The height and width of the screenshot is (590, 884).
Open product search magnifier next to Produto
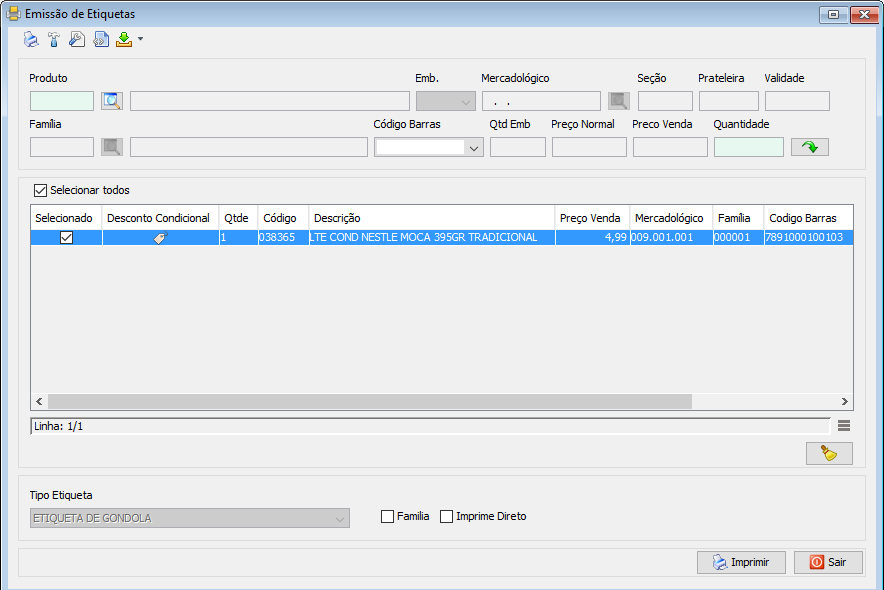(111, 101)
